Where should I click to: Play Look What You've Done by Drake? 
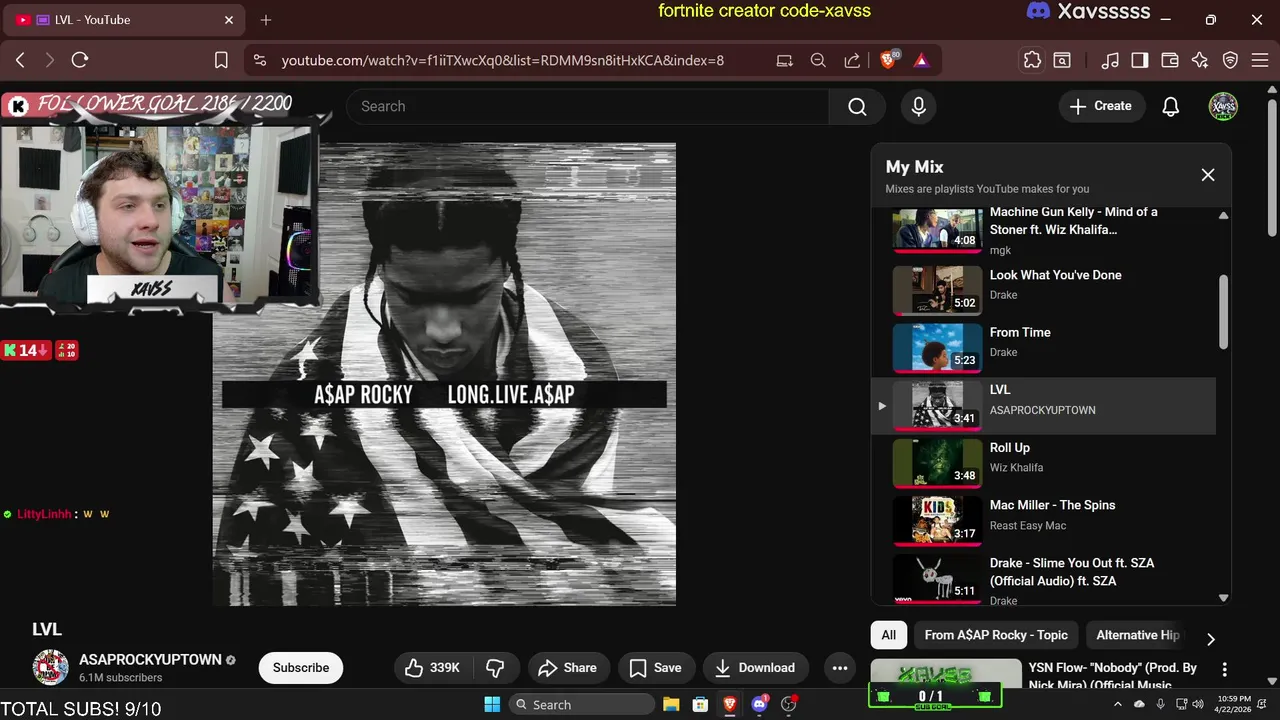[1043, 289]
